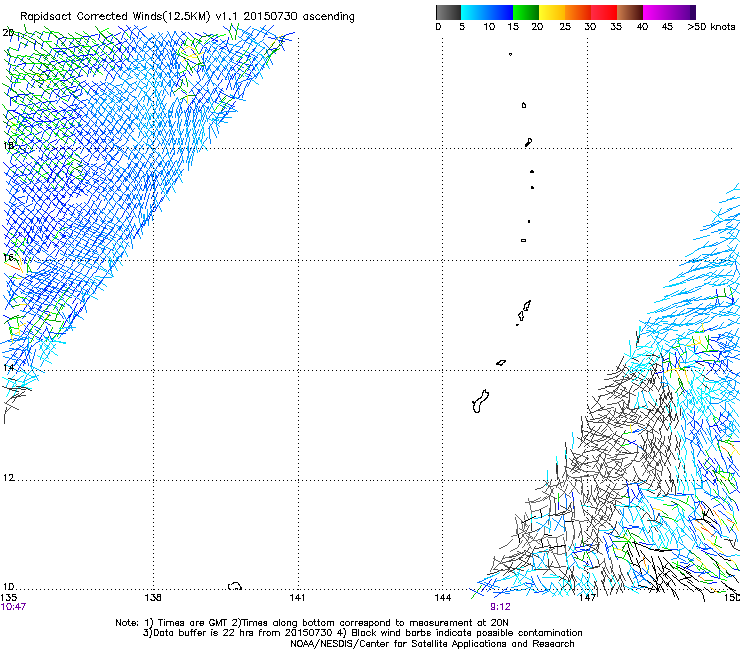
Task: Click the small island outline near 14N
Action: 501,363
